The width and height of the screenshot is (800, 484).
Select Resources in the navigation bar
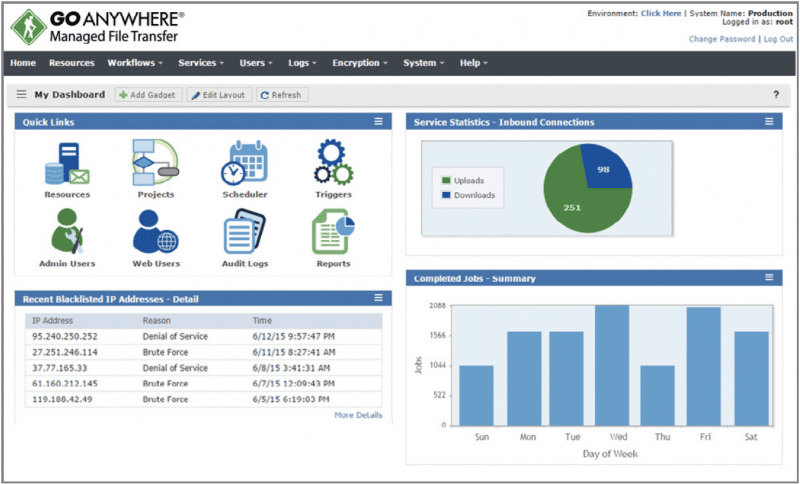click(72, 63)
